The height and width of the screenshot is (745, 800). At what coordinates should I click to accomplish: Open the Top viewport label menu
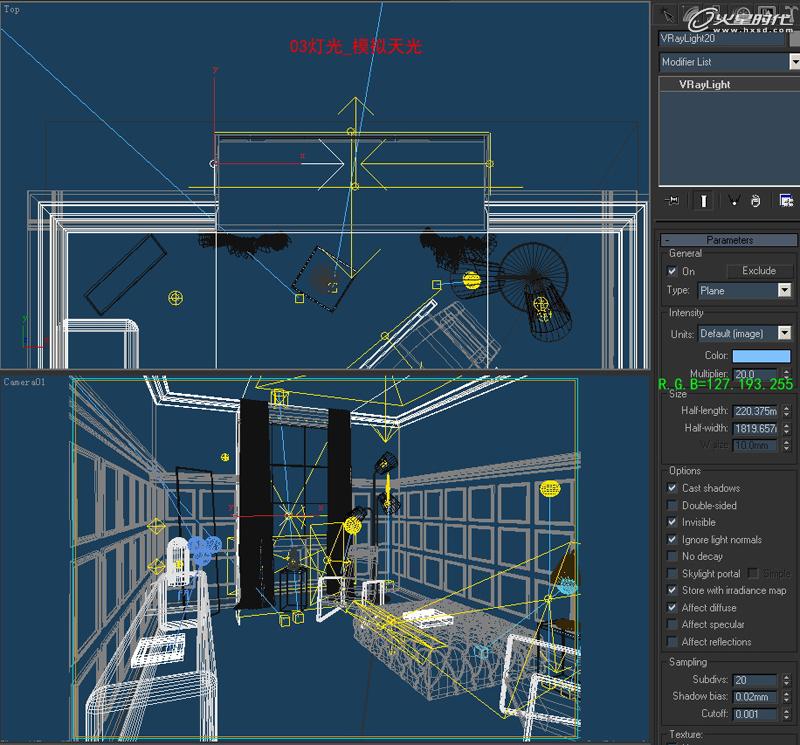coord(11,9)
